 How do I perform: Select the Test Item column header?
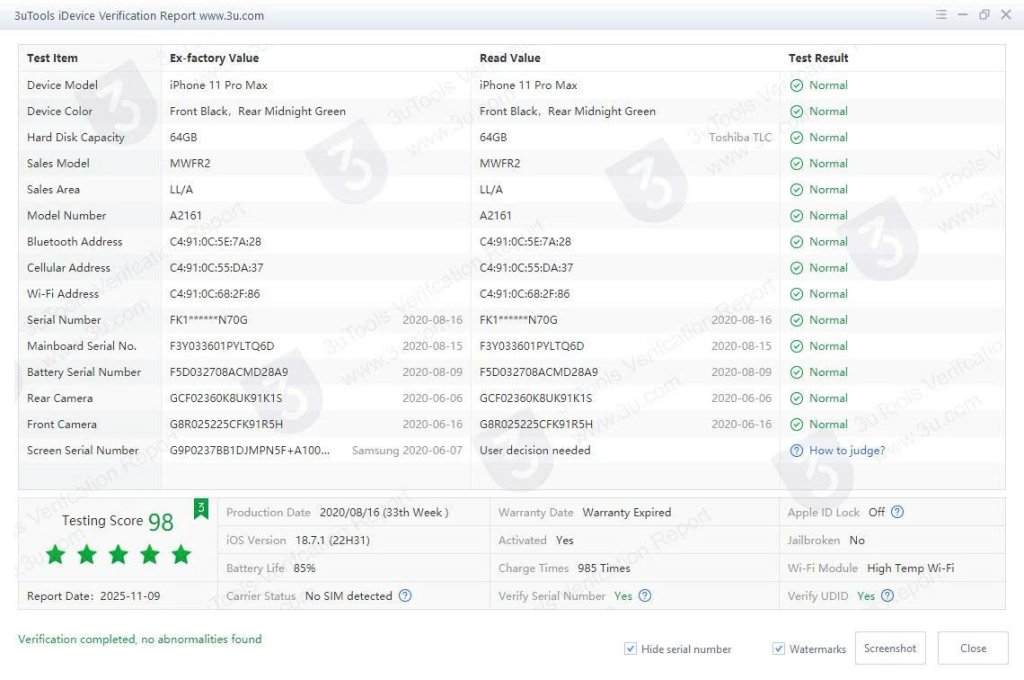coord(53,58)
